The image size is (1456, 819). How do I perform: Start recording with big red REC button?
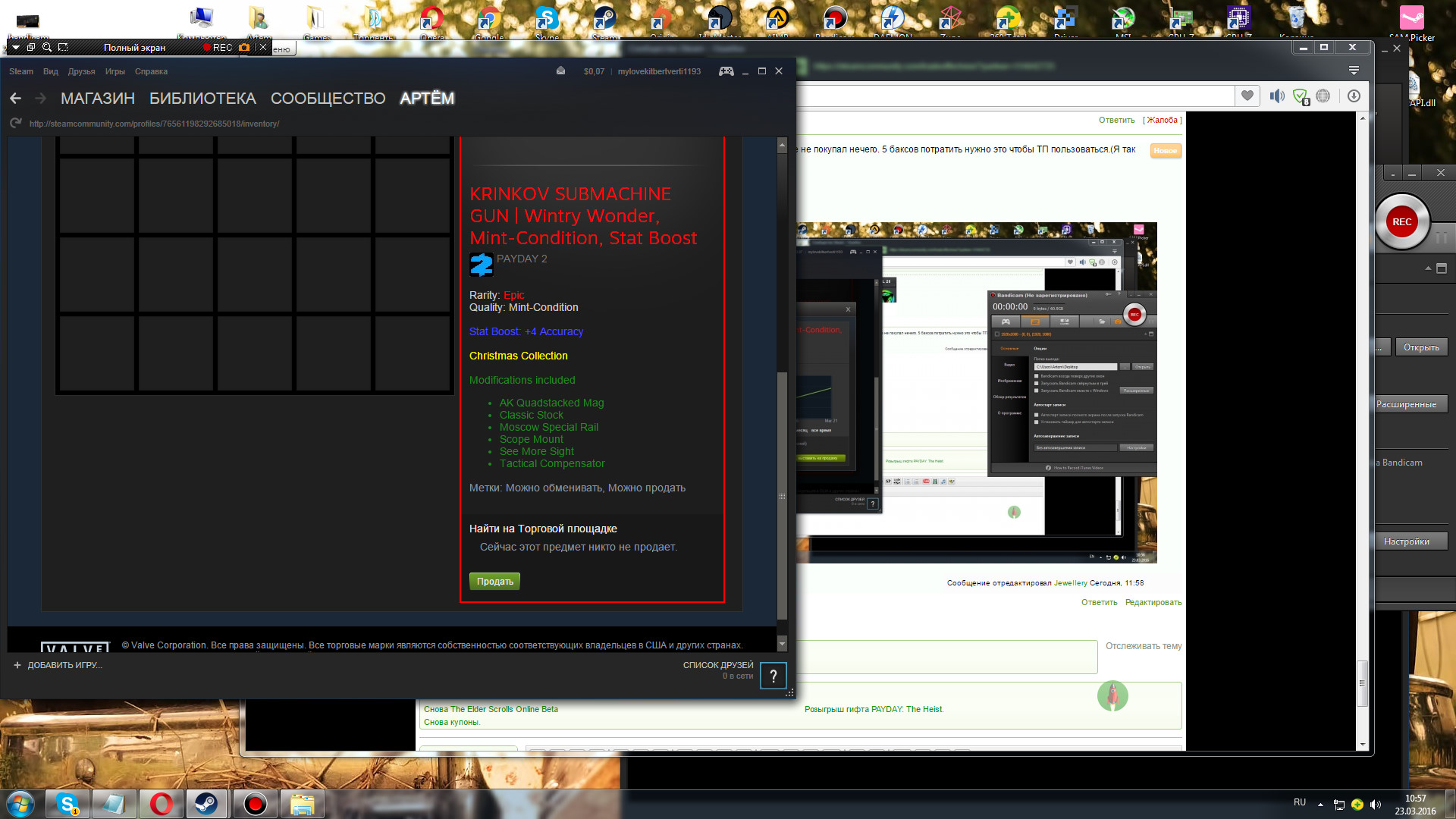click(1402, 222)
